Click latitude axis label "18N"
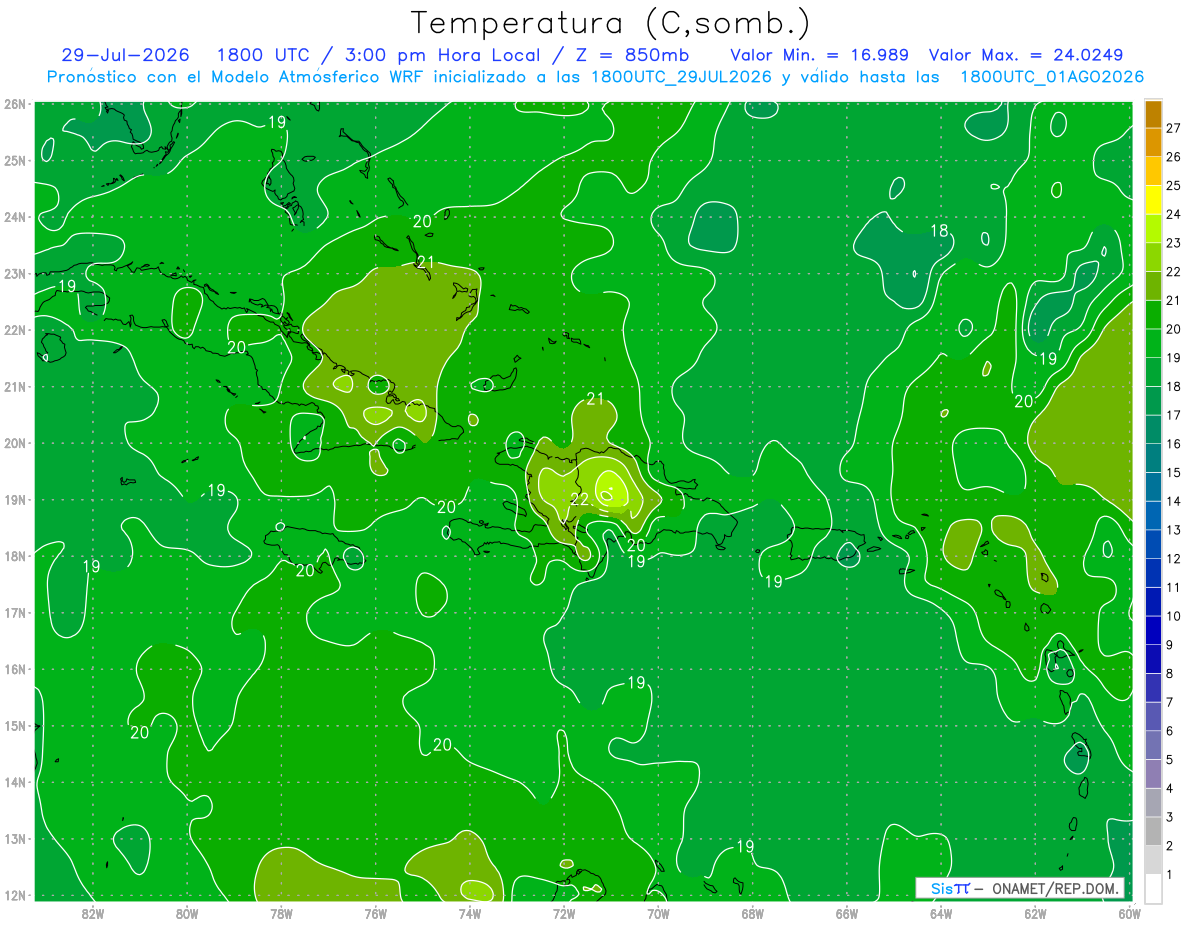This screenshot has height=927, width=1200. pyautogui.click(x=14, y=556)
